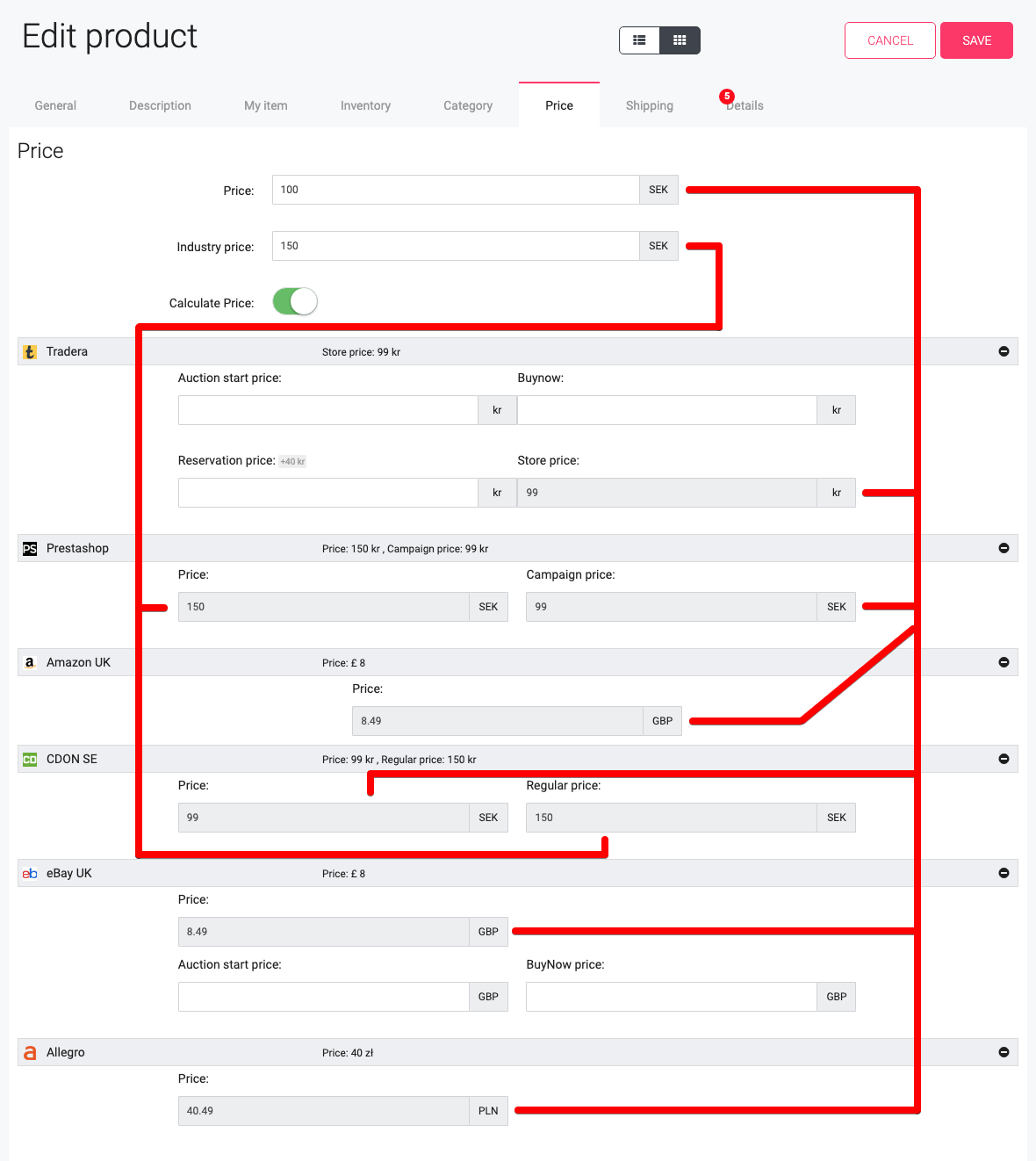Click the CANCEL button

click(x=890, y=40)
